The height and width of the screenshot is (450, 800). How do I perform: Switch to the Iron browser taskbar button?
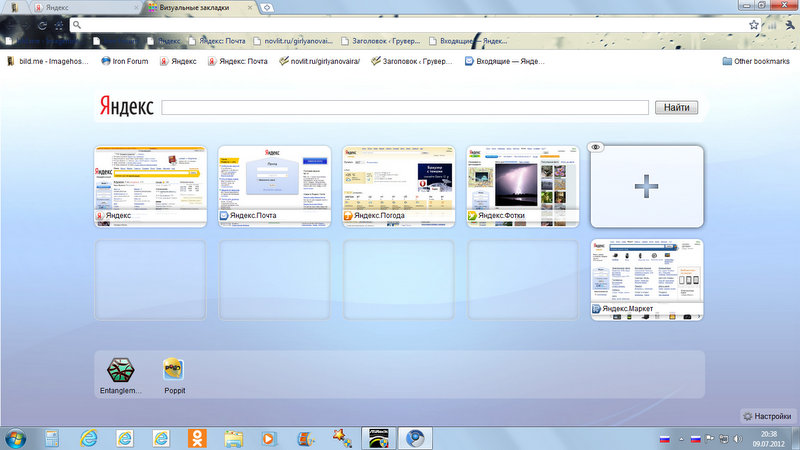pos(415,438)
